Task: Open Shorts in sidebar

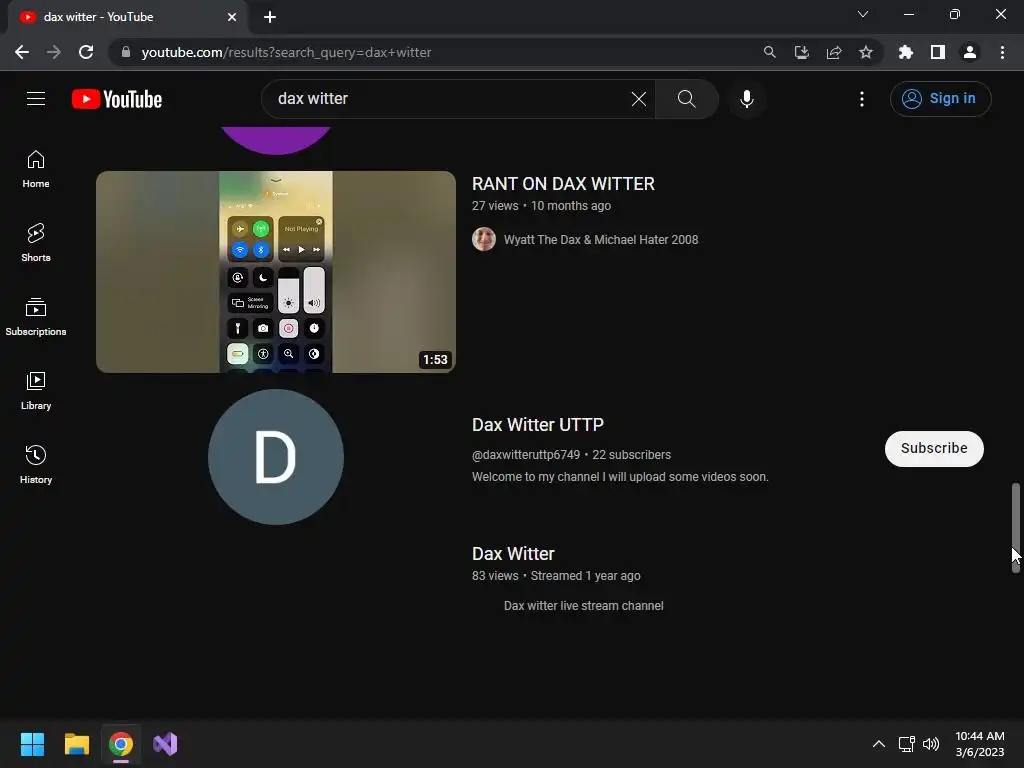Action: [x=36, y=243]
